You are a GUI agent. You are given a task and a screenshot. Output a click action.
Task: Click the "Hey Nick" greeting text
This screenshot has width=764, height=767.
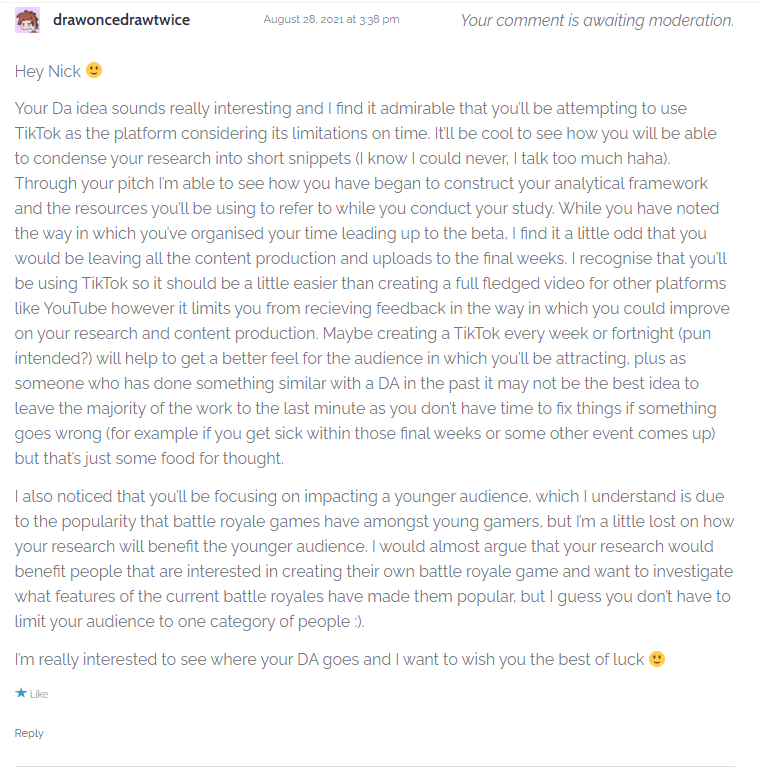coord(48,71)
